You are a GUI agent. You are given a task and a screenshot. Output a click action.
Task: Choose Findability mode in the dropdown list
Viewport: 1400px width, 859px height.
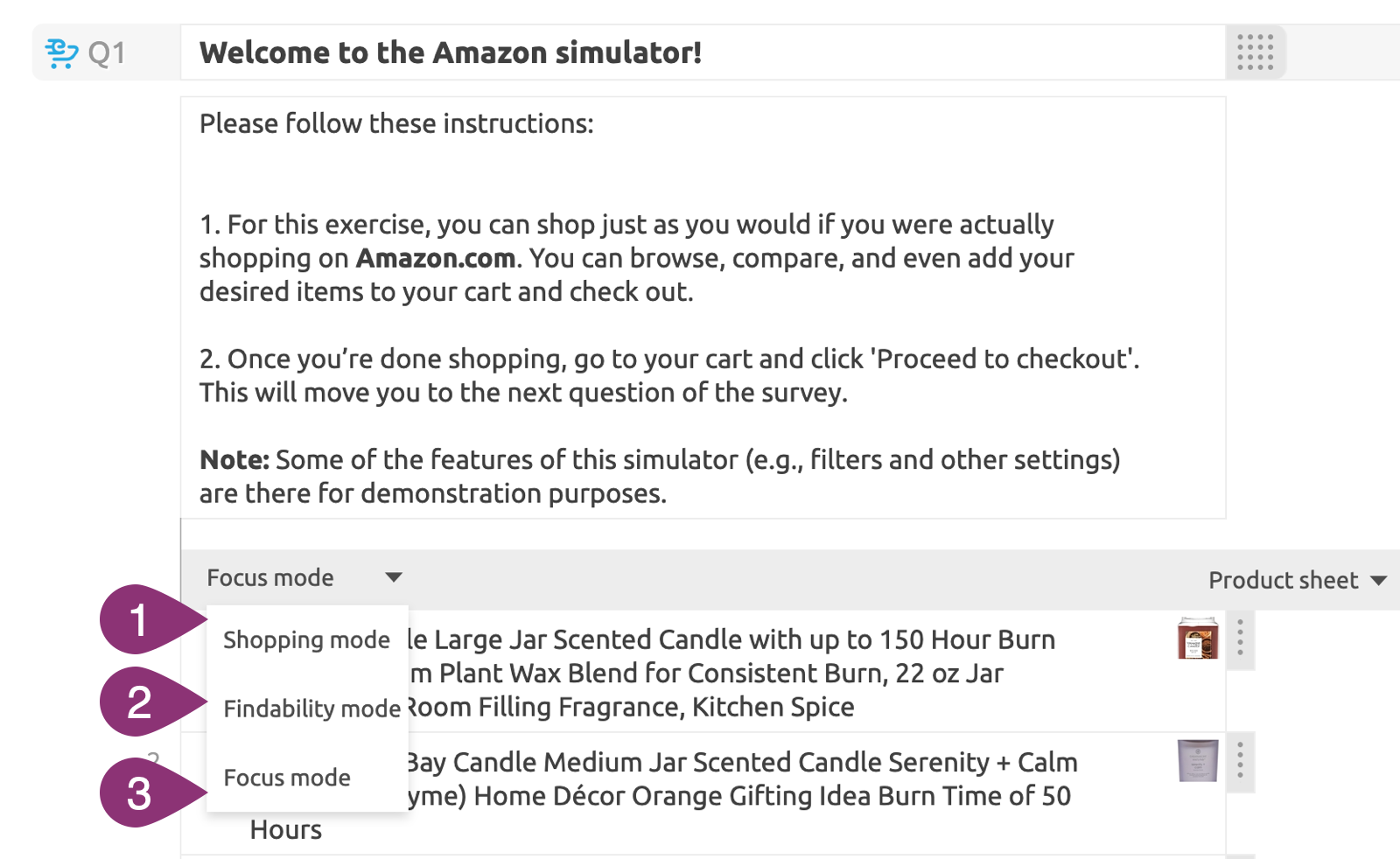click(311, 709)
